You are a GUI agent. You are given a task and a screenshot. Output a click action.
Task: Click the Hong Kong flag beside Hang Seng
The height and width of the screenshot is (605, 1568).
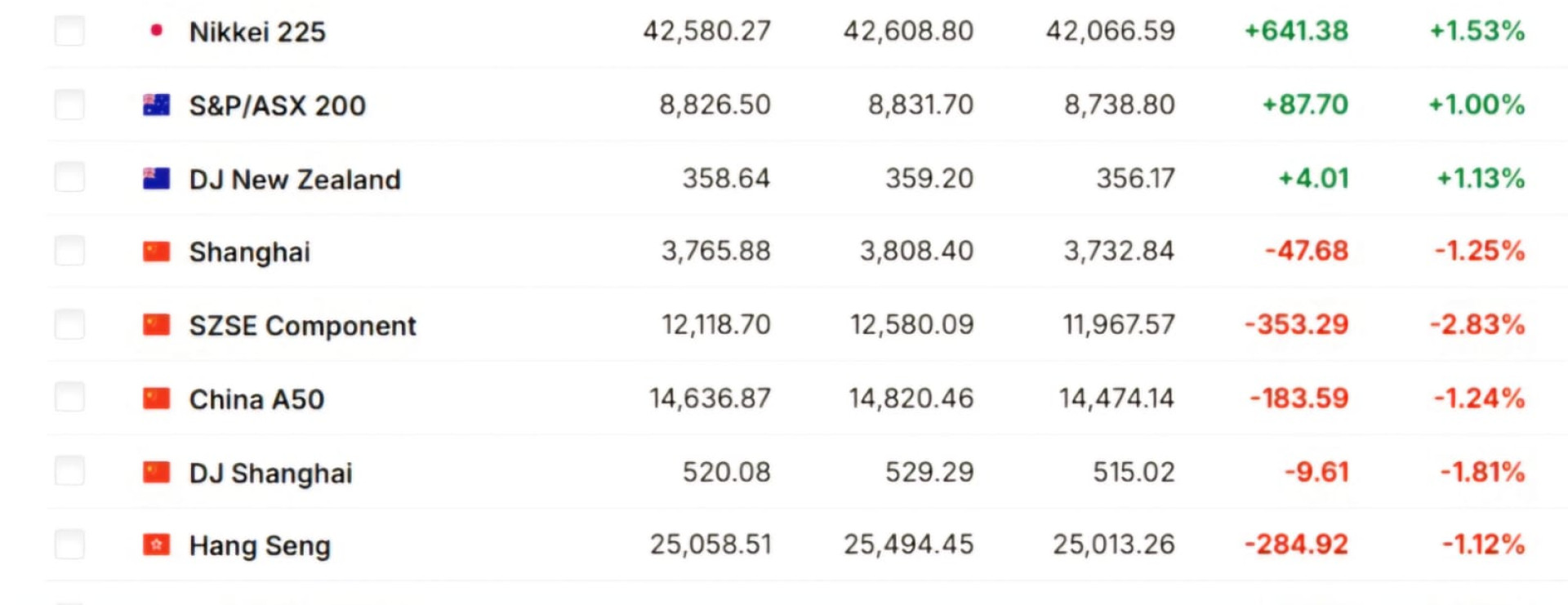[x=156, y=545]
